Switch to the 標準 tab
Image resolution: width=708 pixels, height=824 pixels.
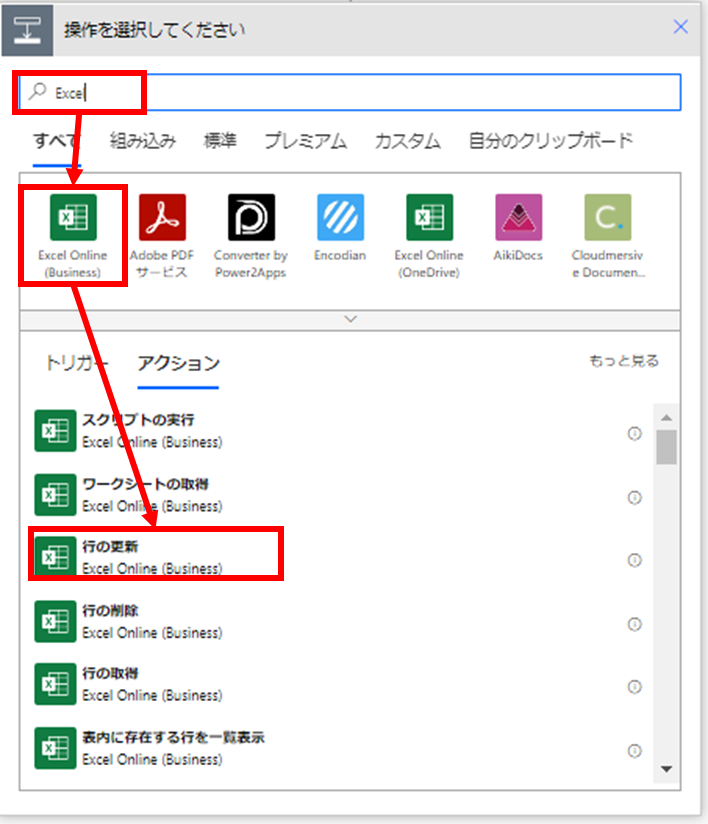pyautogui.click(x=220, y=140)
